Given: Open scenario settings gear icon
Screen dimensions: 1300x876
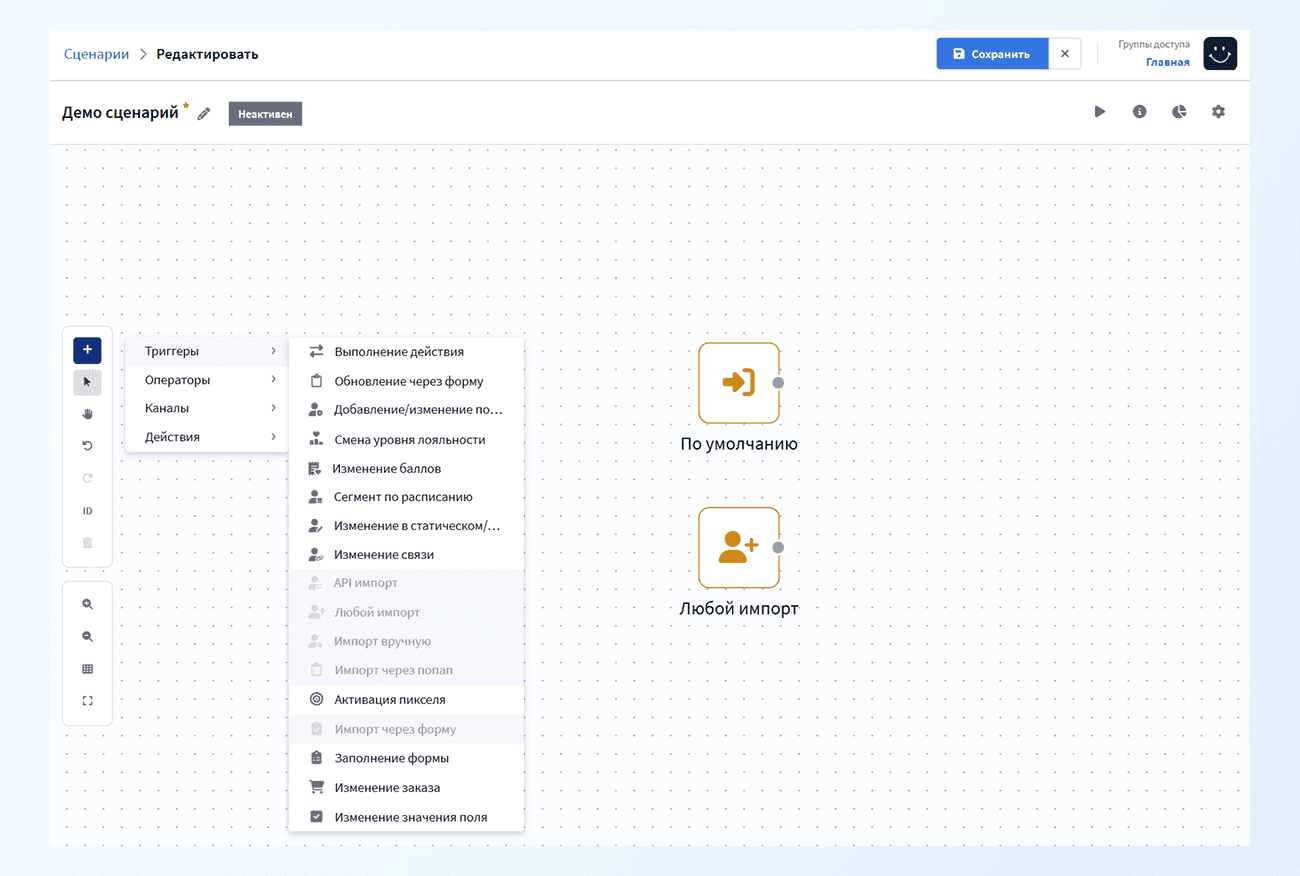Looking at the screenshot, I should pyautogui.click(x=1218, y=112).
